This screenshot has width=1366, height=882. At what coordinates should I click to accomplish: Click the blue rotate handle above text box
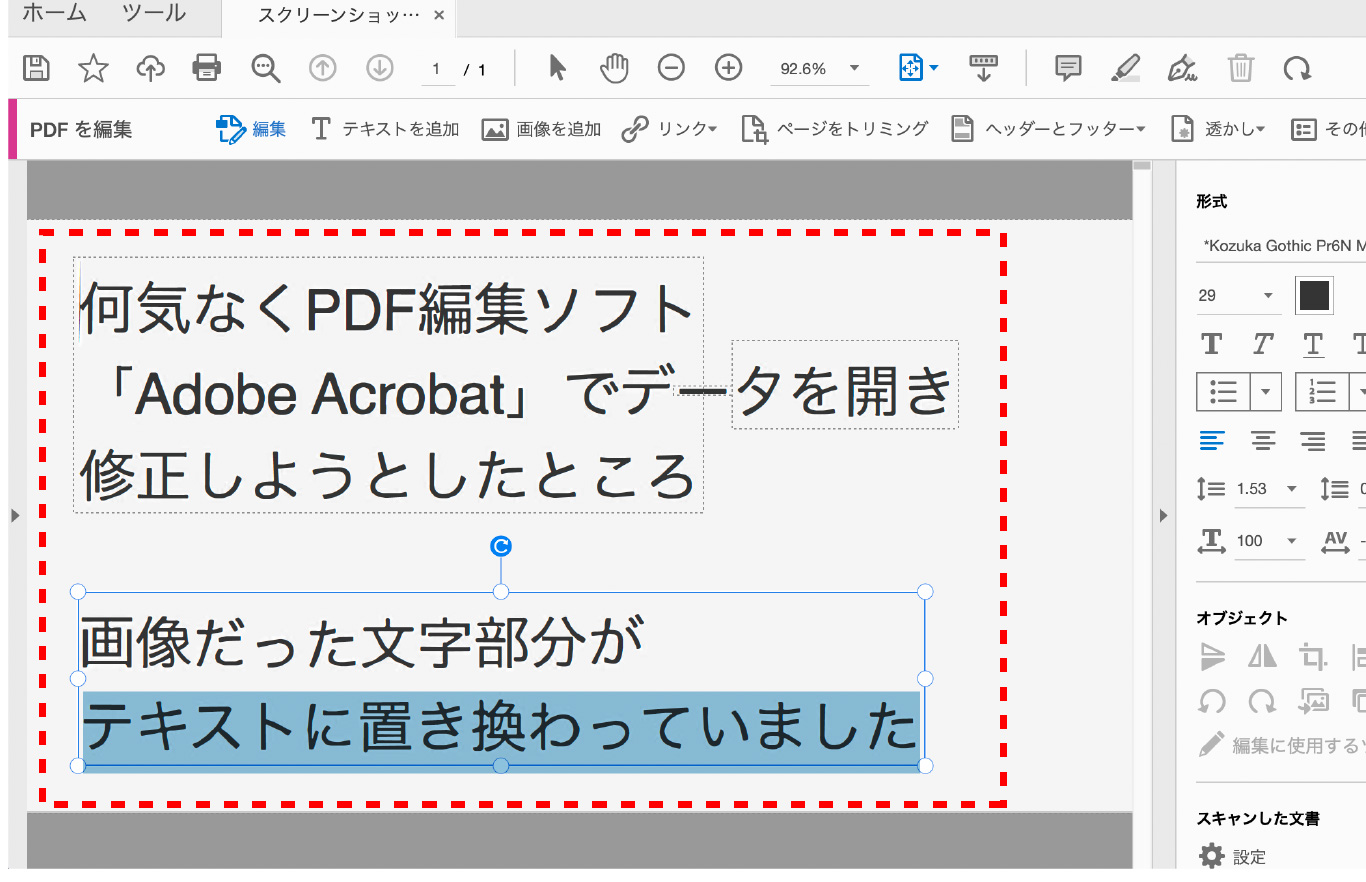point(501,546)
